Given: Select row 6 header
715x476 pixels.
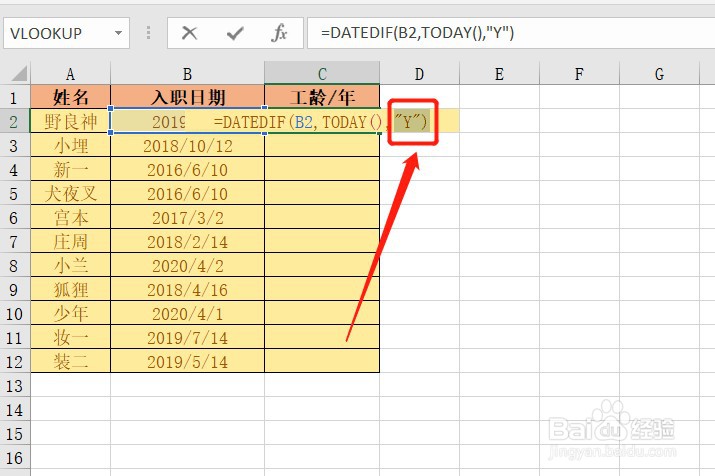Looking at the screenshot, I should (x=14, y=217).
